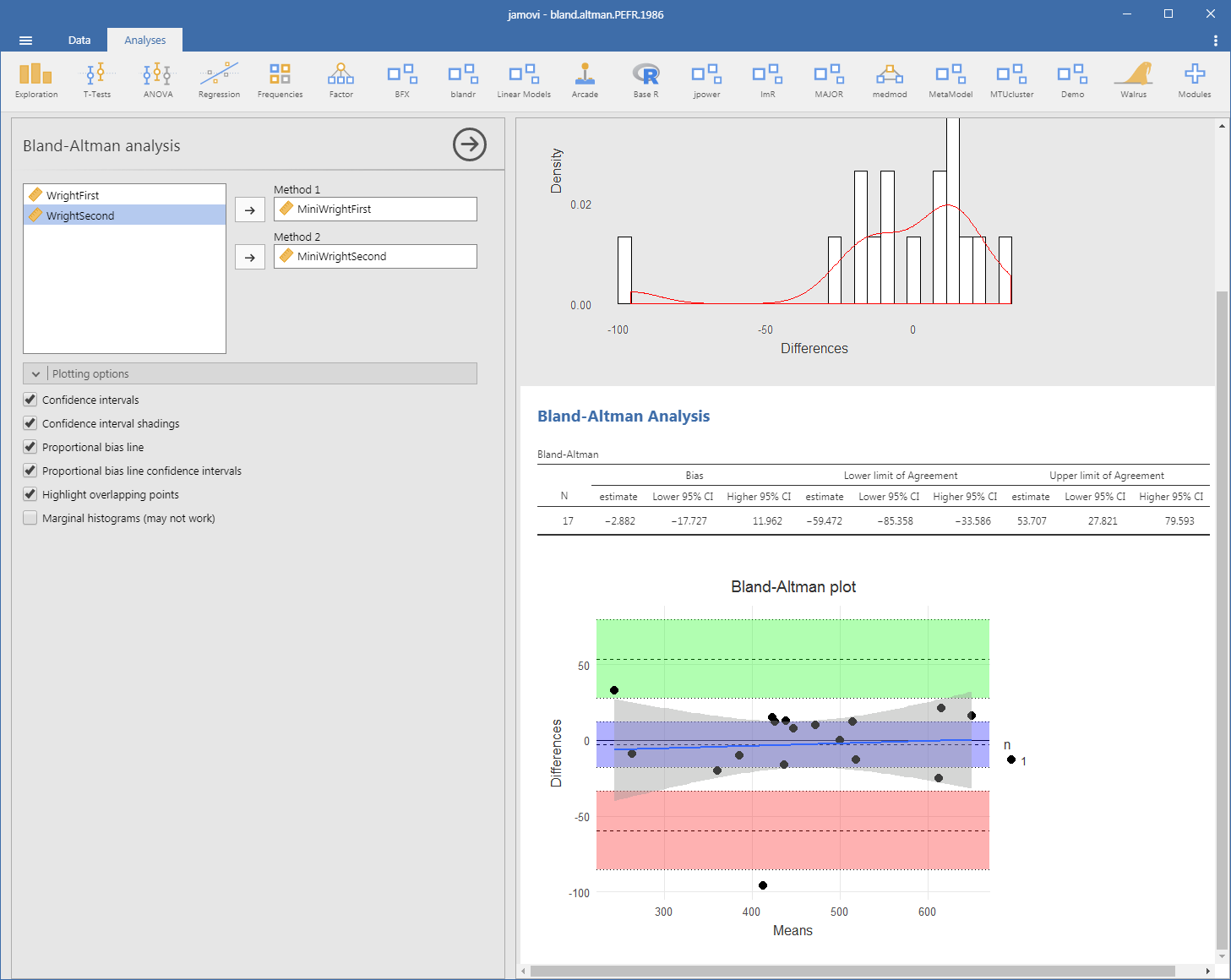Open the Modules plus icon

click(x=1195, y=80)
